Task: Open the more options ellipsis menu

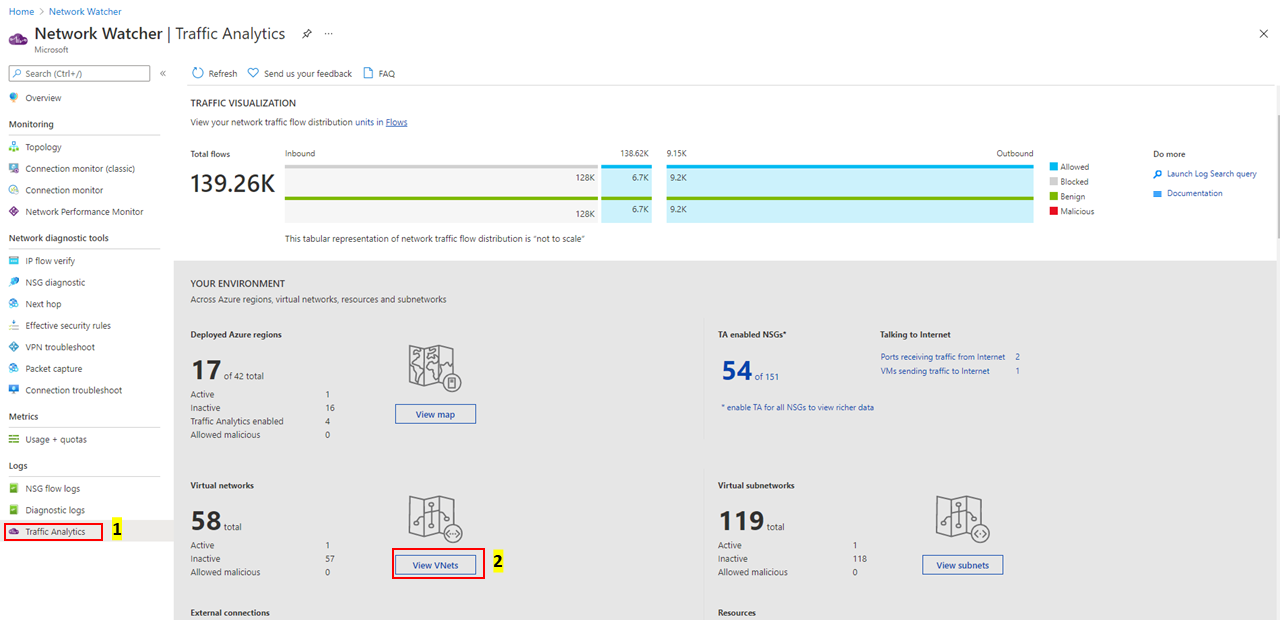Action: point(329,34)
